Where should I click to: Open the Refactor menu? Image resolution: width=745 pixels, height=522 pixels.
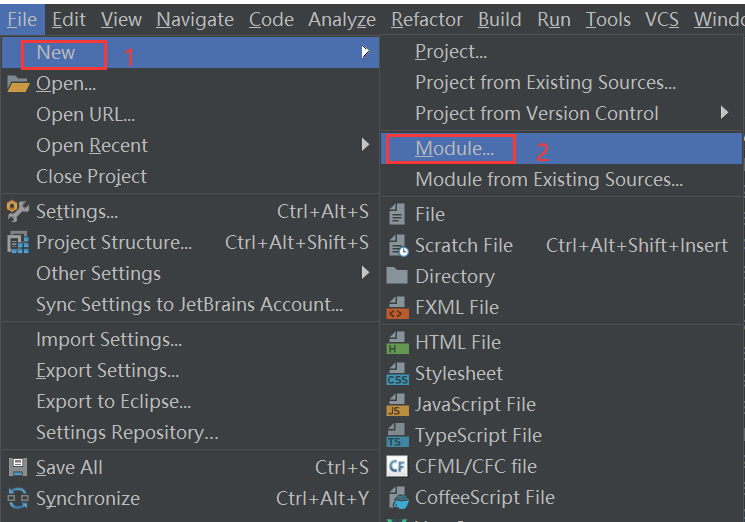point(427,20)
